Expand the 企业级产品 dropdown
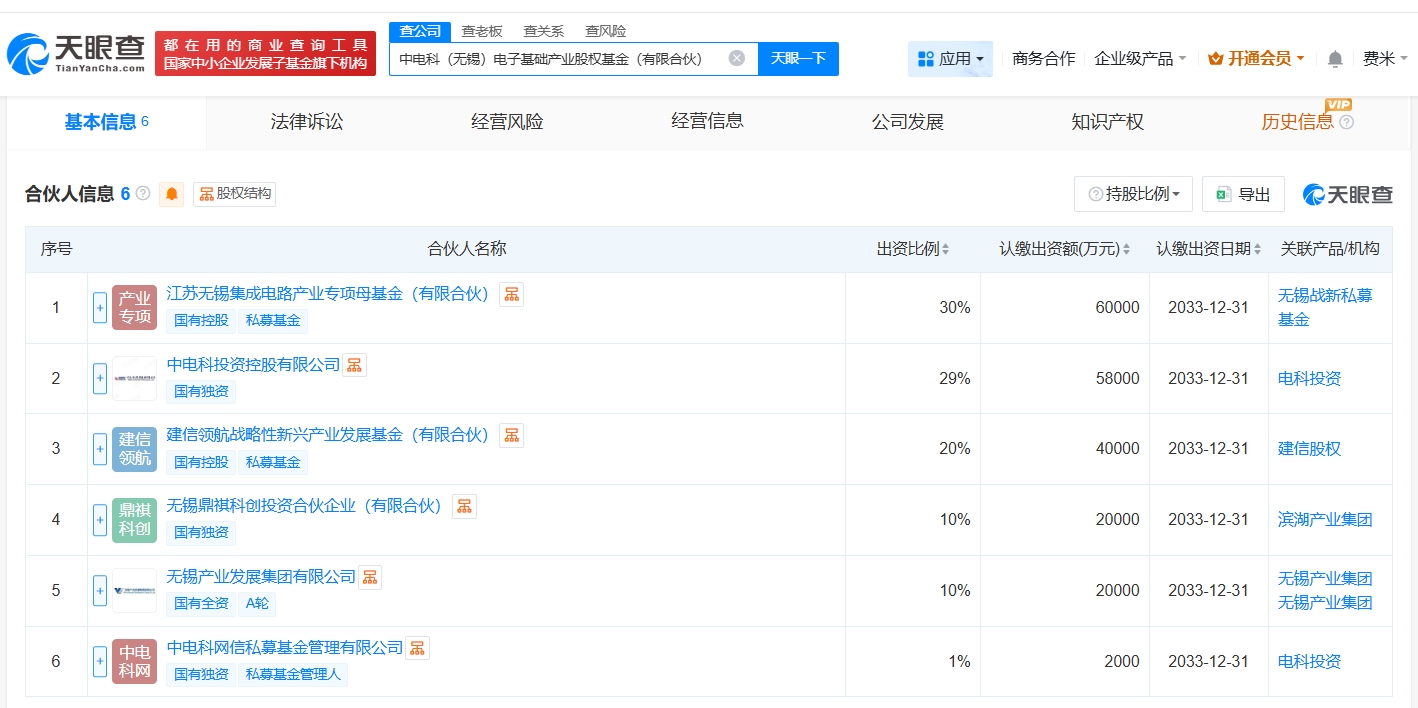 coord(1140,59)
